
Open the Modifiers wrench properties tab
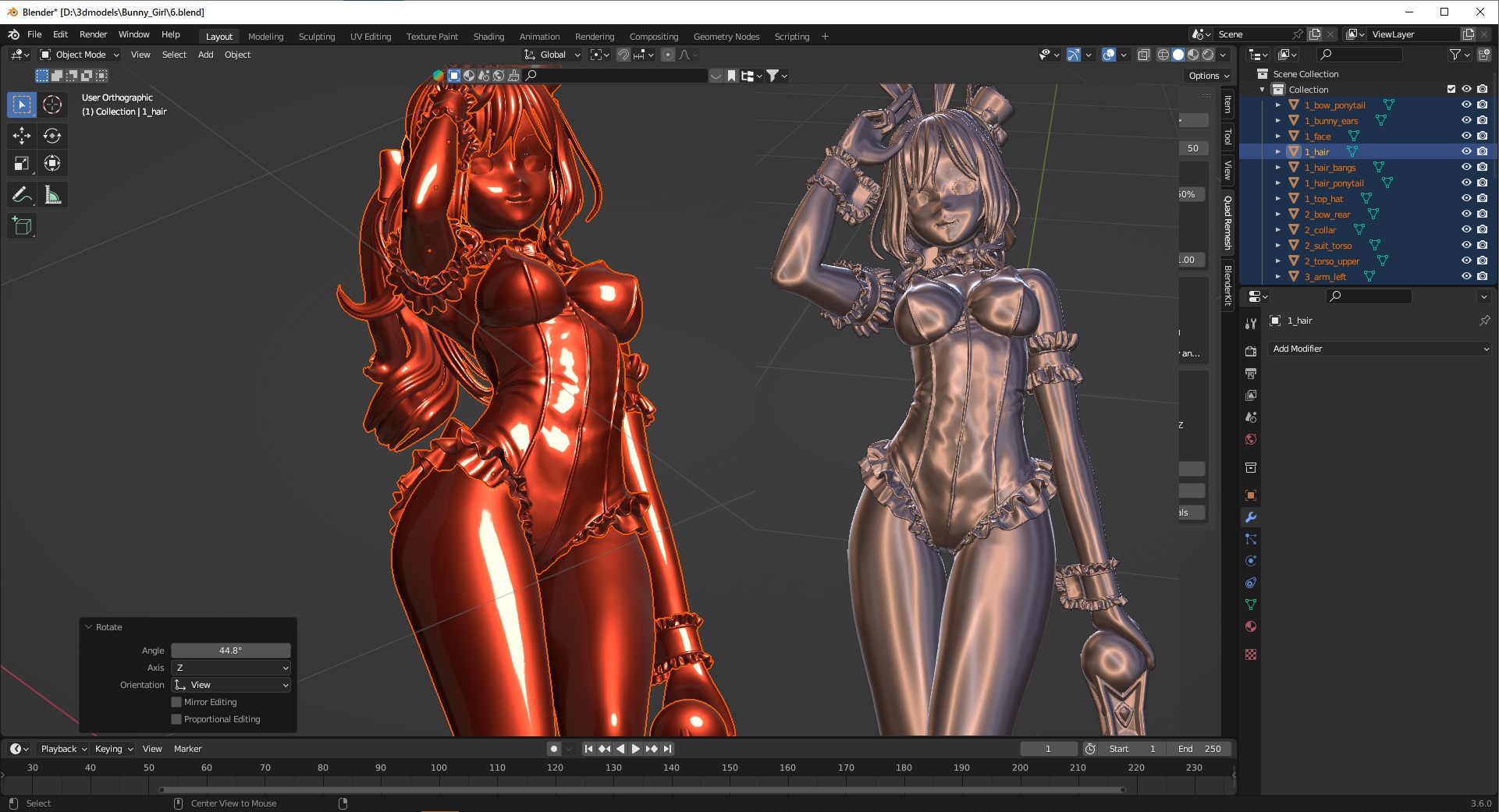[1251, 517]
